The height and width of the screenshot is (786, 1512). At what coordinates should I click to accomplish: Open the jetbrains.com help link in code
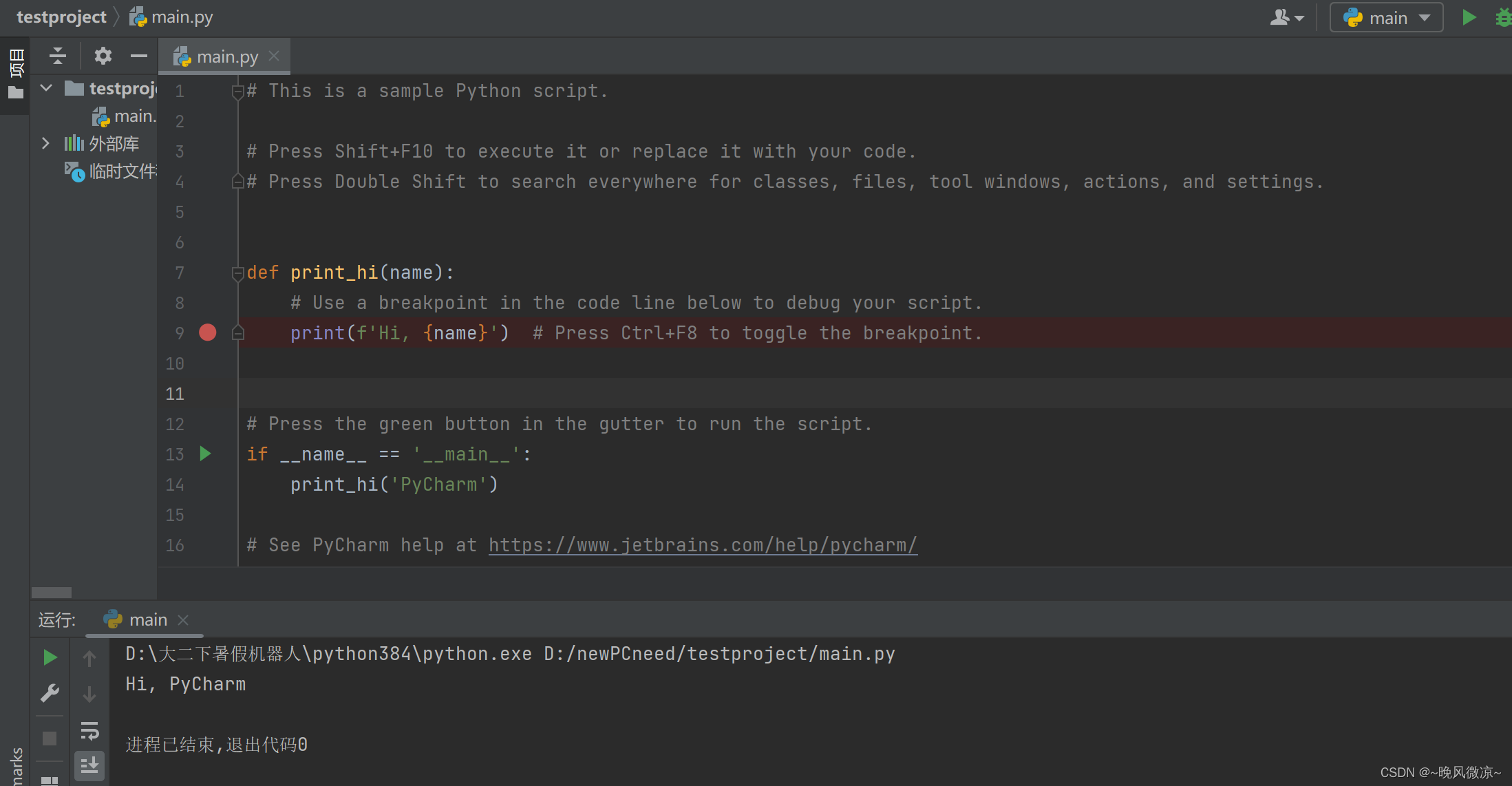(x=702, y=545)
